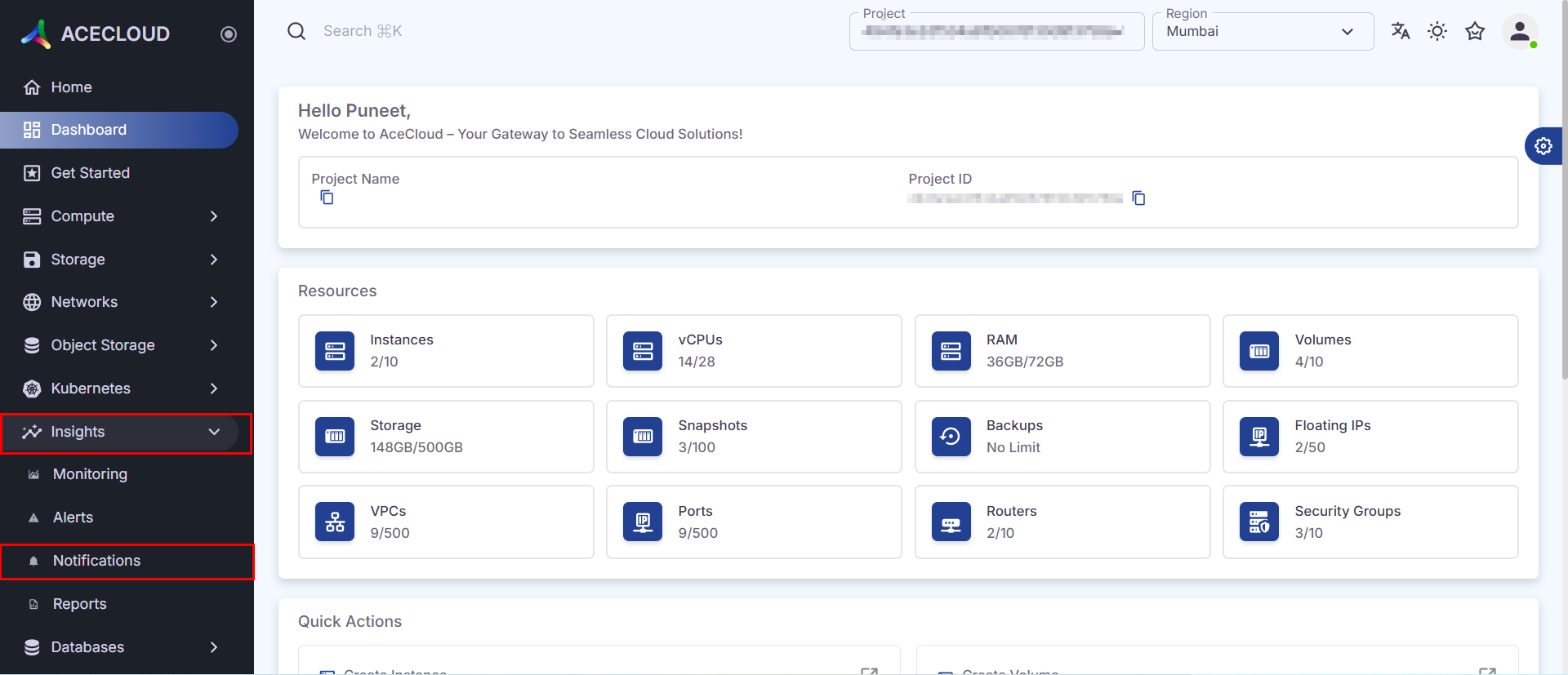
Task: Open the Region dropdown showing Mumbai
Action: coord(1262,32)
